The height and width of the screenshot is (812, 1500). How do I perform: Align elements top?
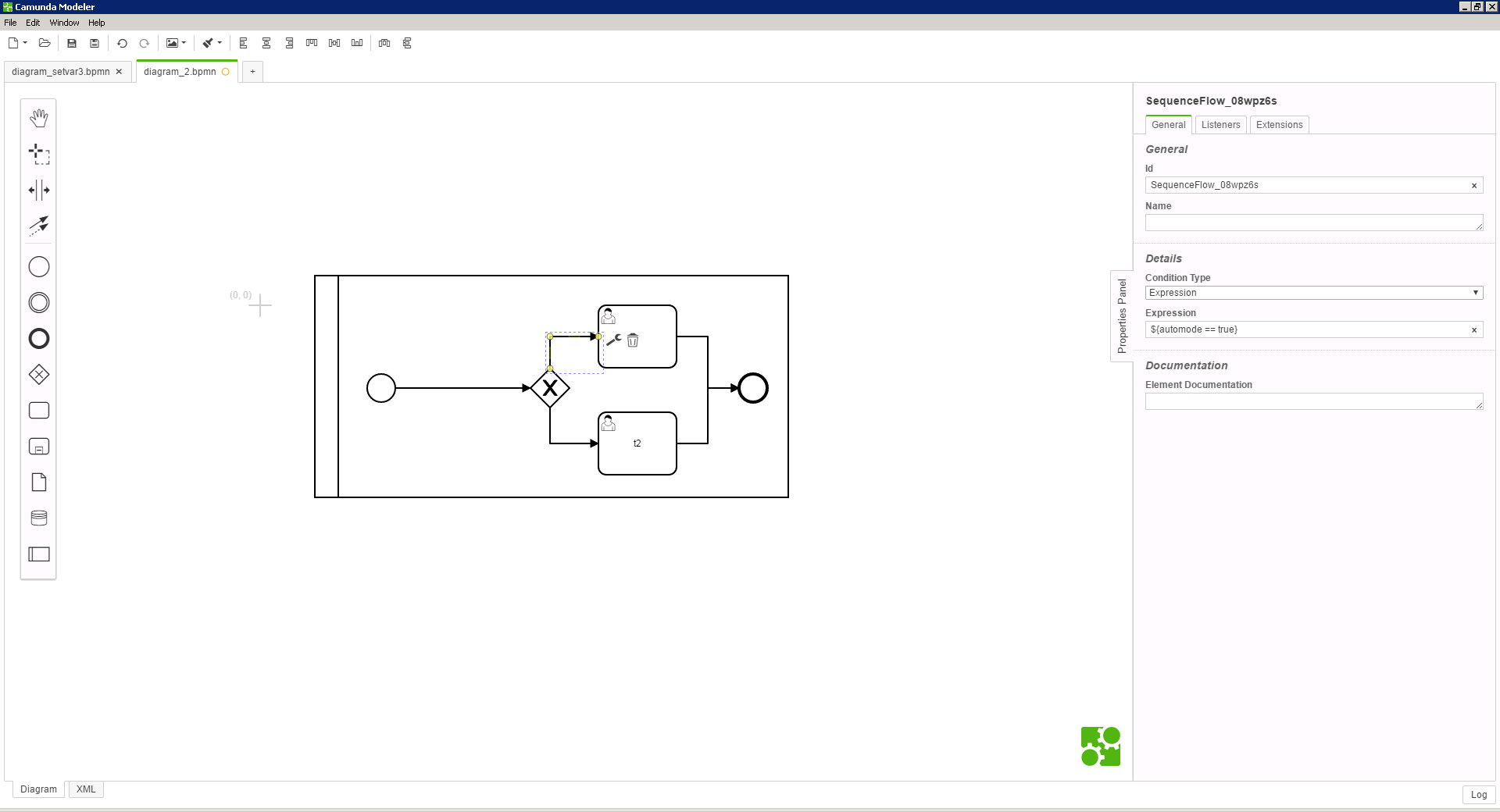pyautogui.click(x=312, y=43)
